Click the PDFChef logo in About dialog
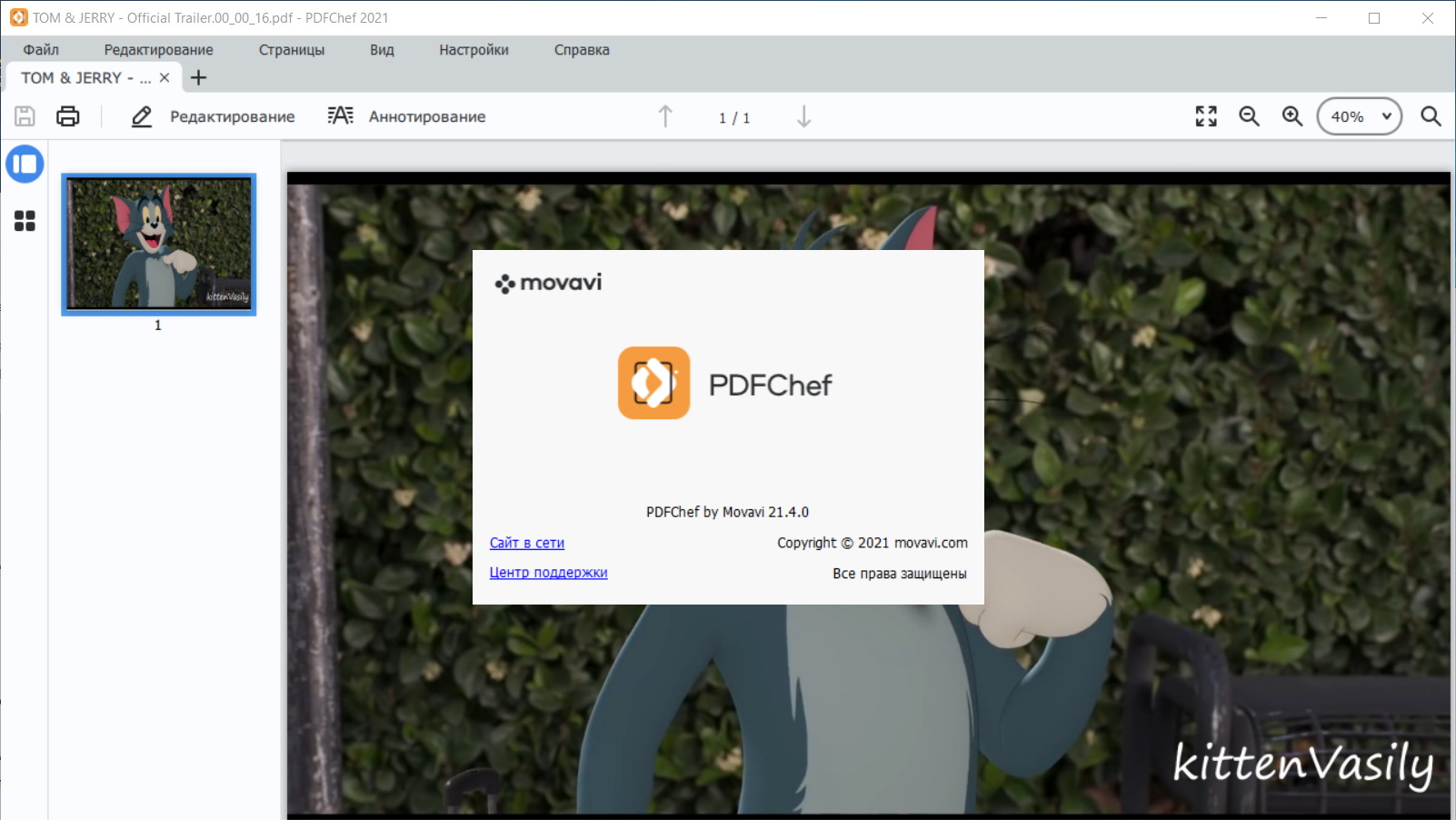This screenshot has height=820, width=1456. pyautogui.click(x=725, y=383)
